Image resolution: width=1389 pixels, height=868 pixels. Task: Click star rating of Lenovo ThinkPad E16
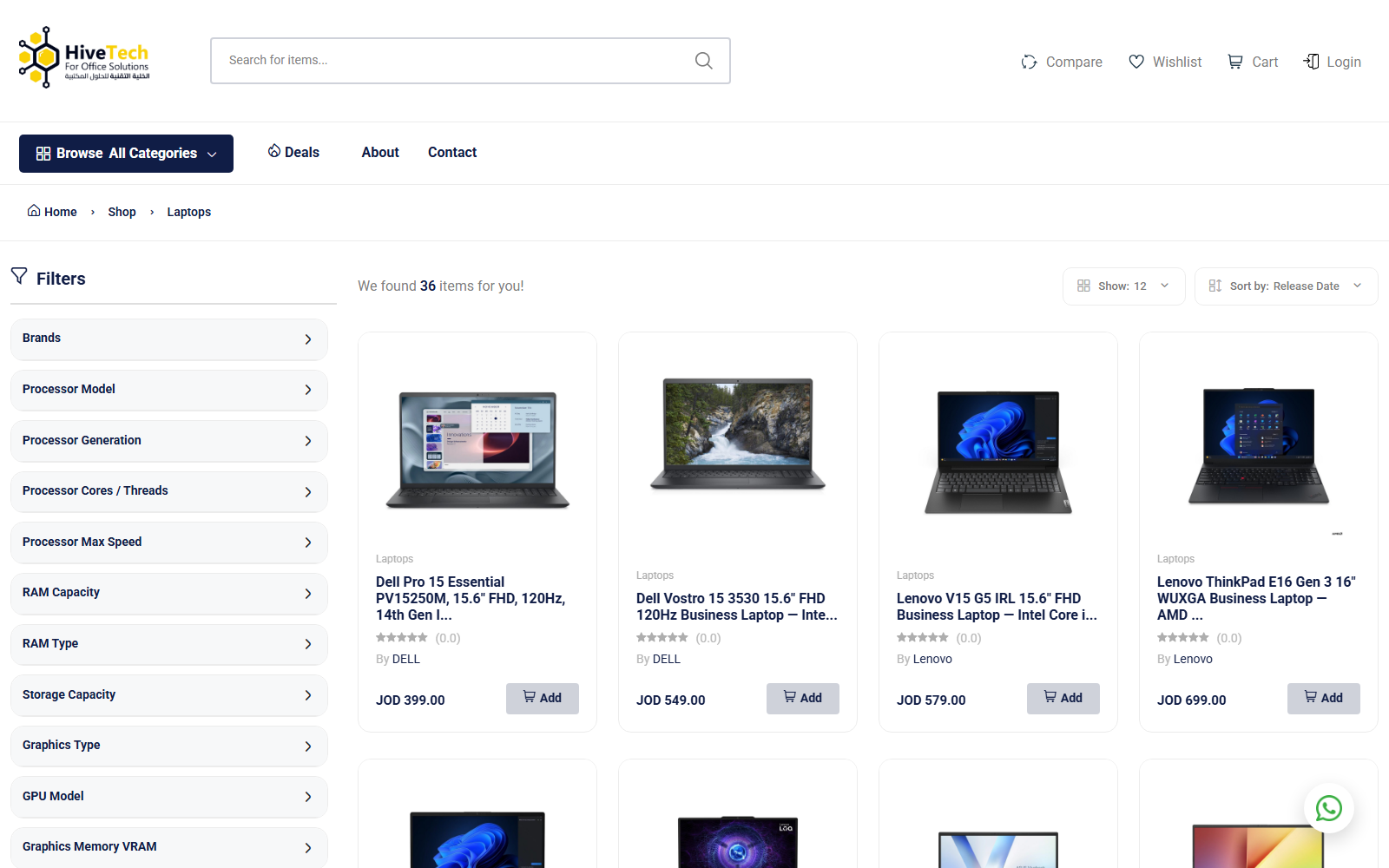point(1183,638)
